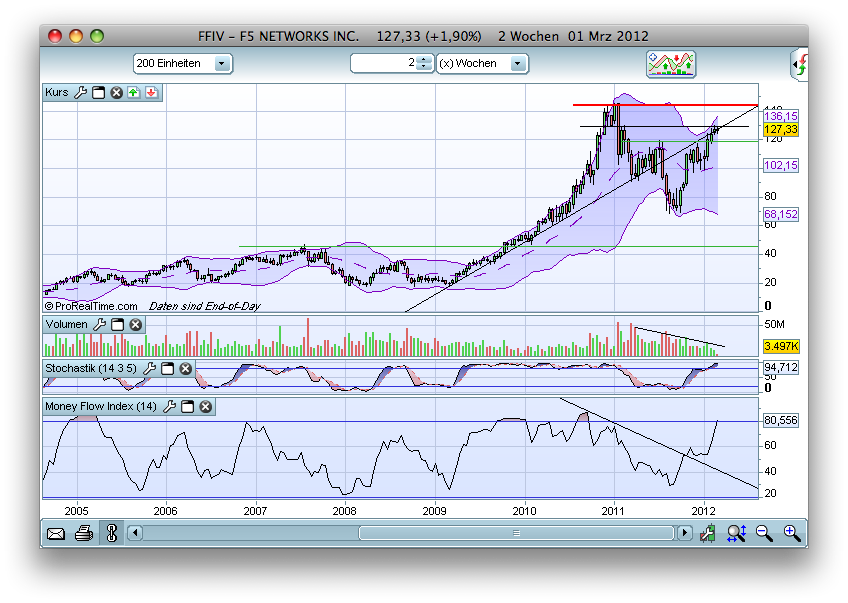Screen dimensions: 848x603
Task: Close the Stochastik indicator panel
Action: (186, 369)
